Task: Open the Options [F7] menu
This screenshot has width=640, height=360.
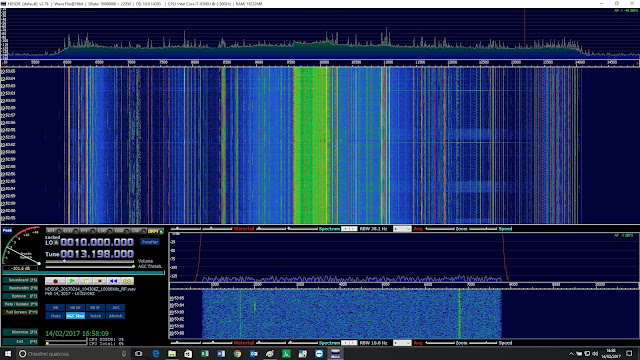Action: tap(20, 296)
